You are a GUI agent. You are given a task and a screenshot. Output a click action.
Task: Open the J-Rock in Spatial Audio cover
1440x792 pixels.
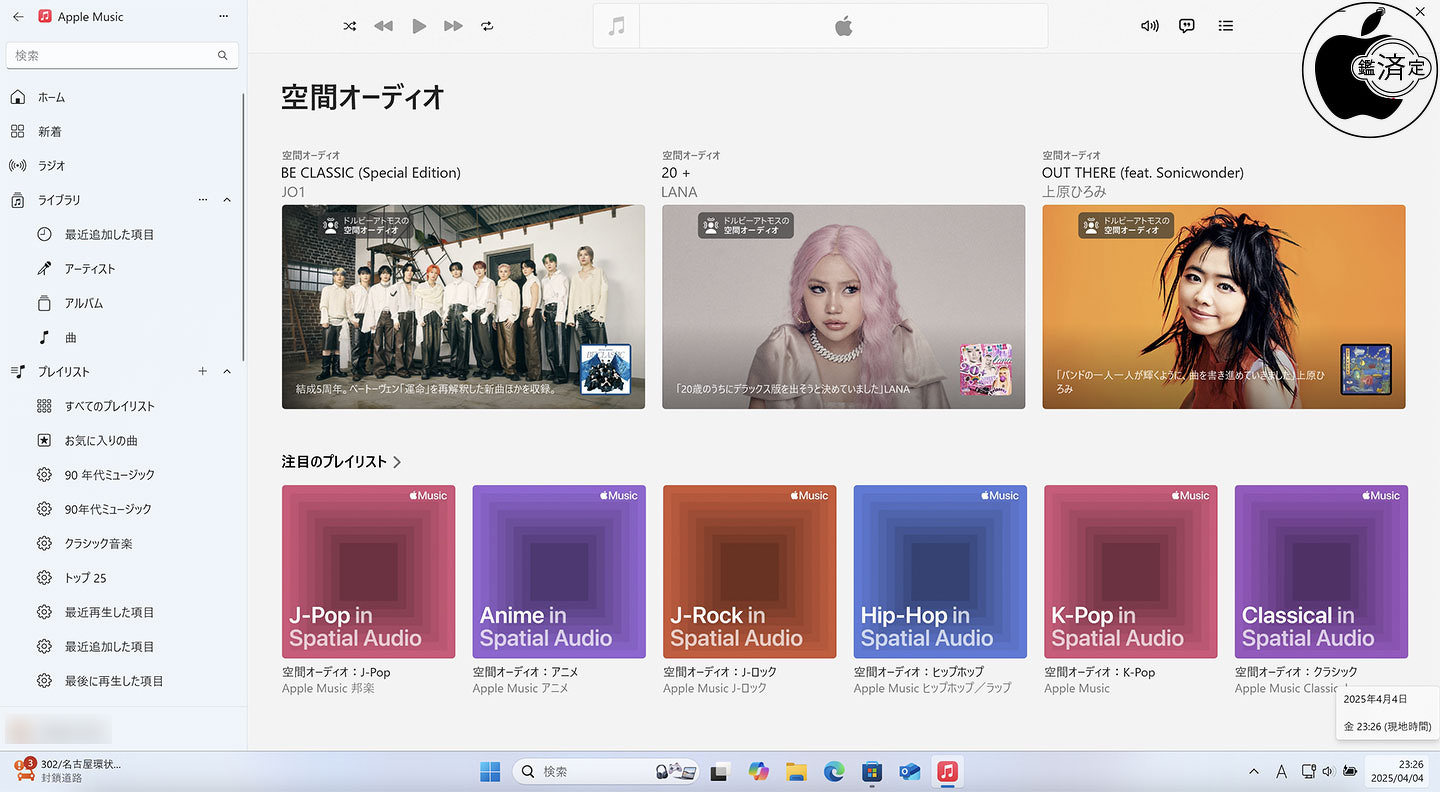tap(750, 572)
